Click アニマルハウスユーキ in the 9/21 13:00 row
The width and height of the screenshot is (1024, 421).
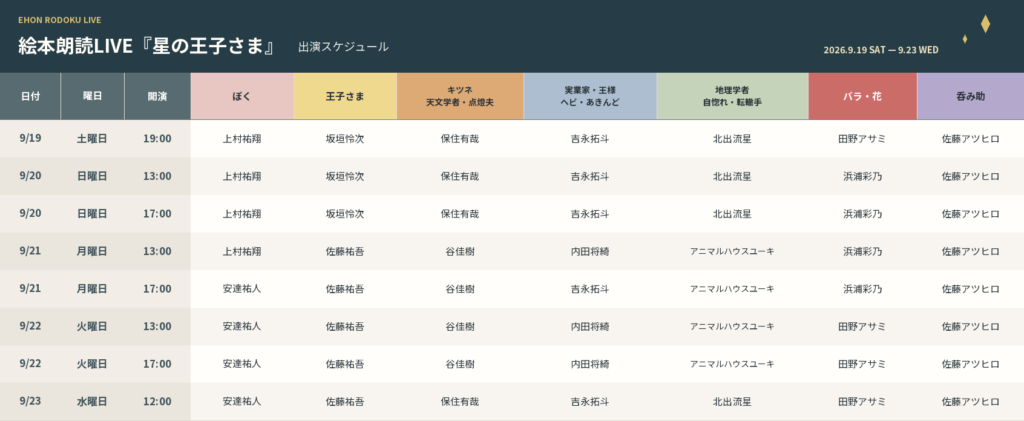click(x=733, y=251)
